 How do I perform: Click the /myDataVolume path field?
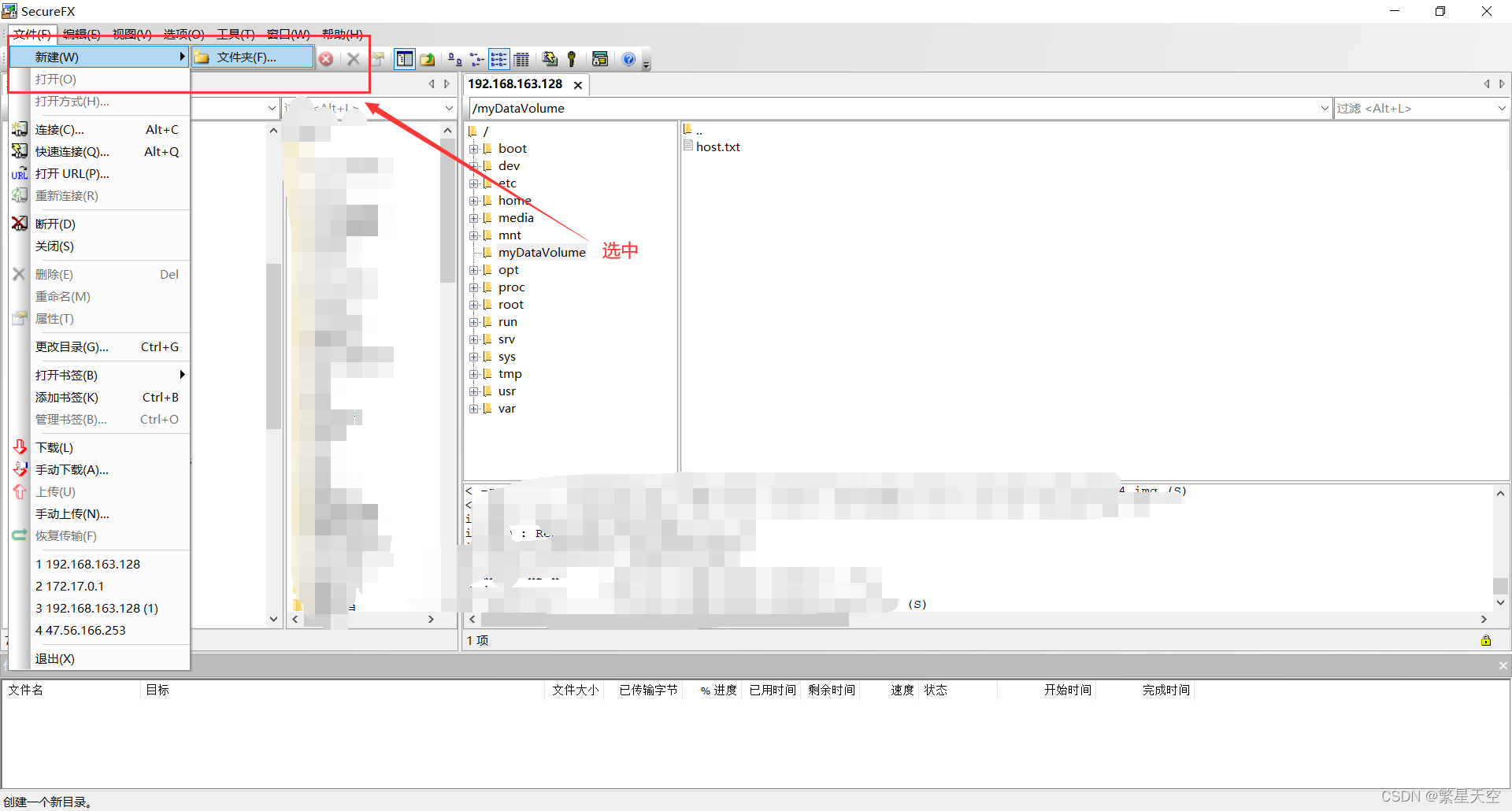(894, 109)
